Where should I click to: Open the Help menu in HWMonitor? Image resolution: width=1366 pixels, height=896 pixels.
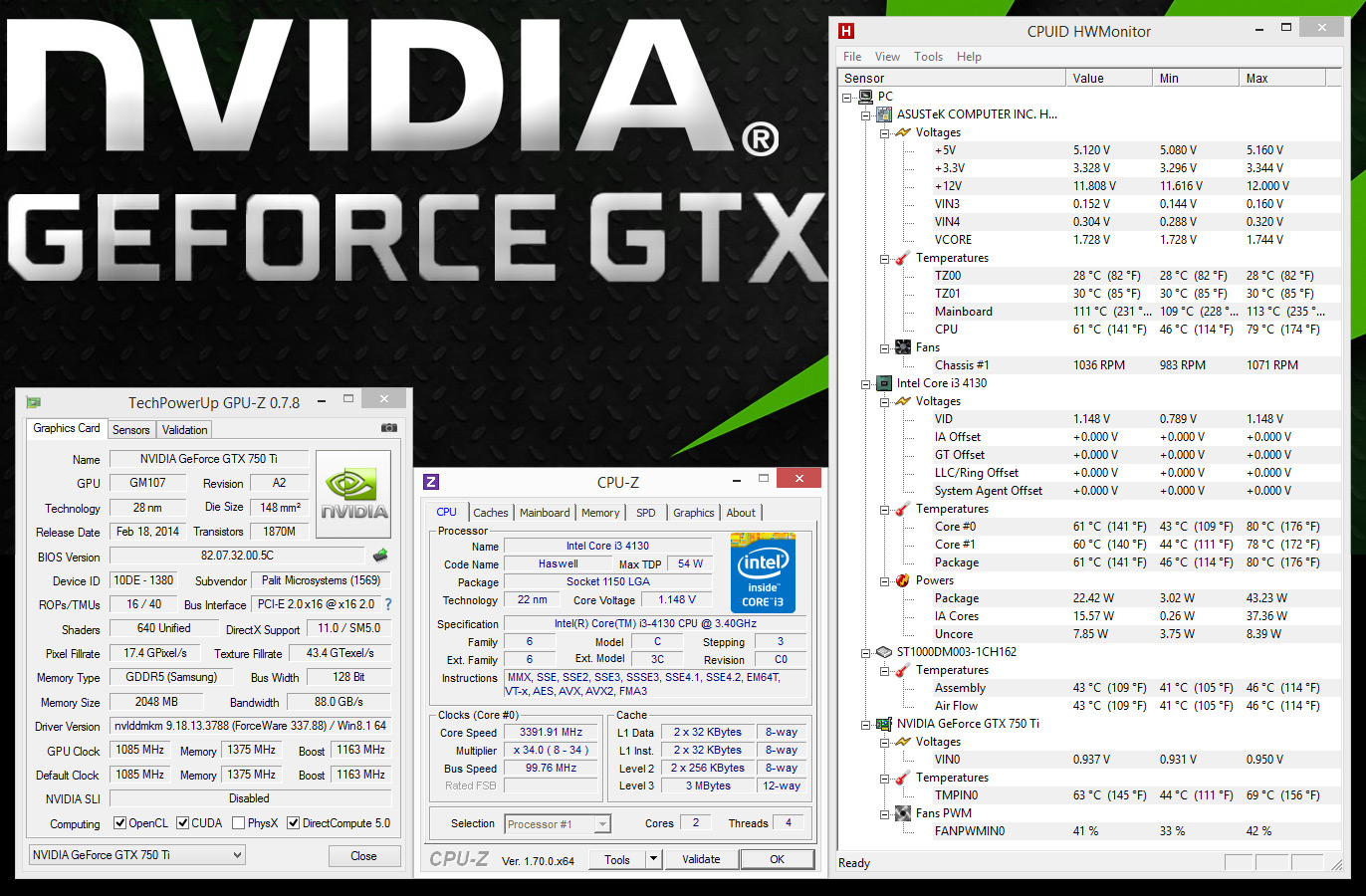click(969, 57)
